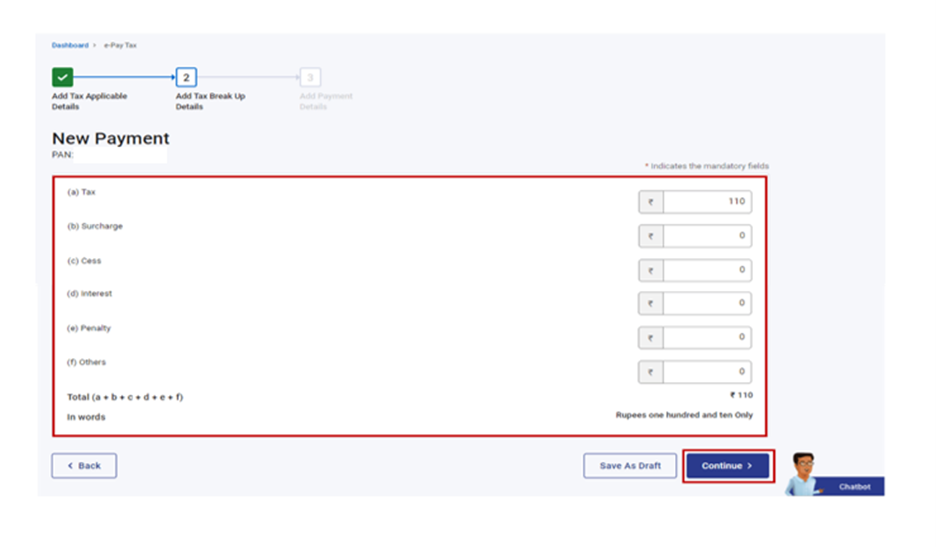This screenshot has height=547, width=936.
Task: Focus the Others amount input field
Action: [x=707, y=372]
